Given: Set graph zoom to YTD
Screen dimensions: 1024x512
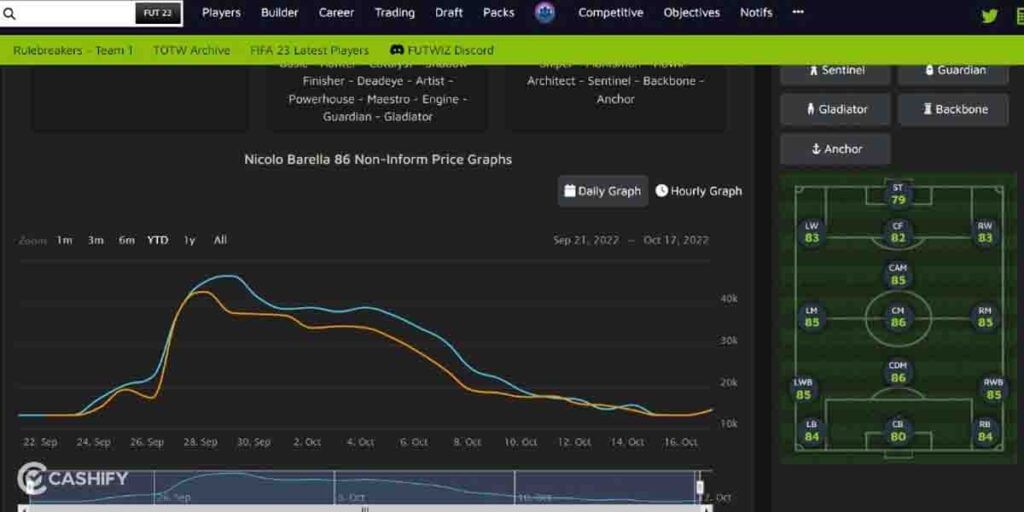Looking at the screenshot, I should click(157, 240).
